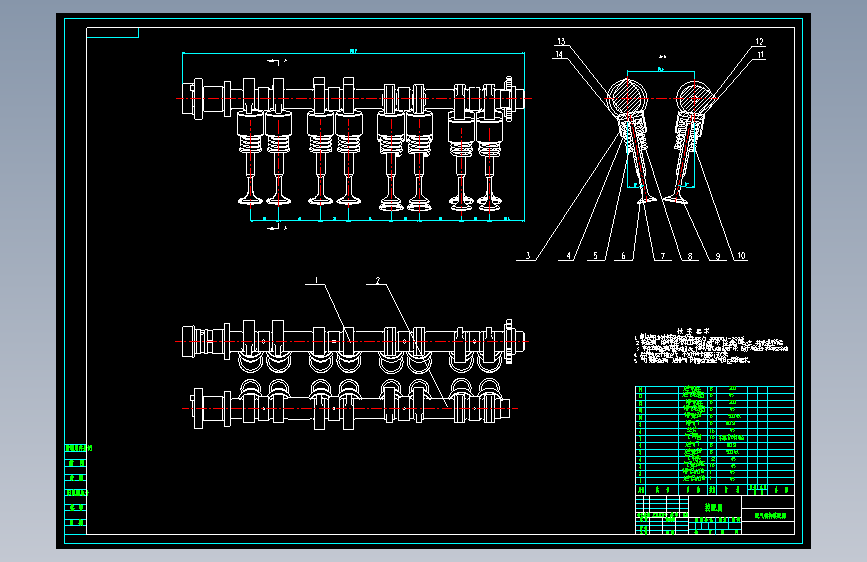867x562 pixels.
Task: Pick callout label 13
Action: (x=561, y=41)
